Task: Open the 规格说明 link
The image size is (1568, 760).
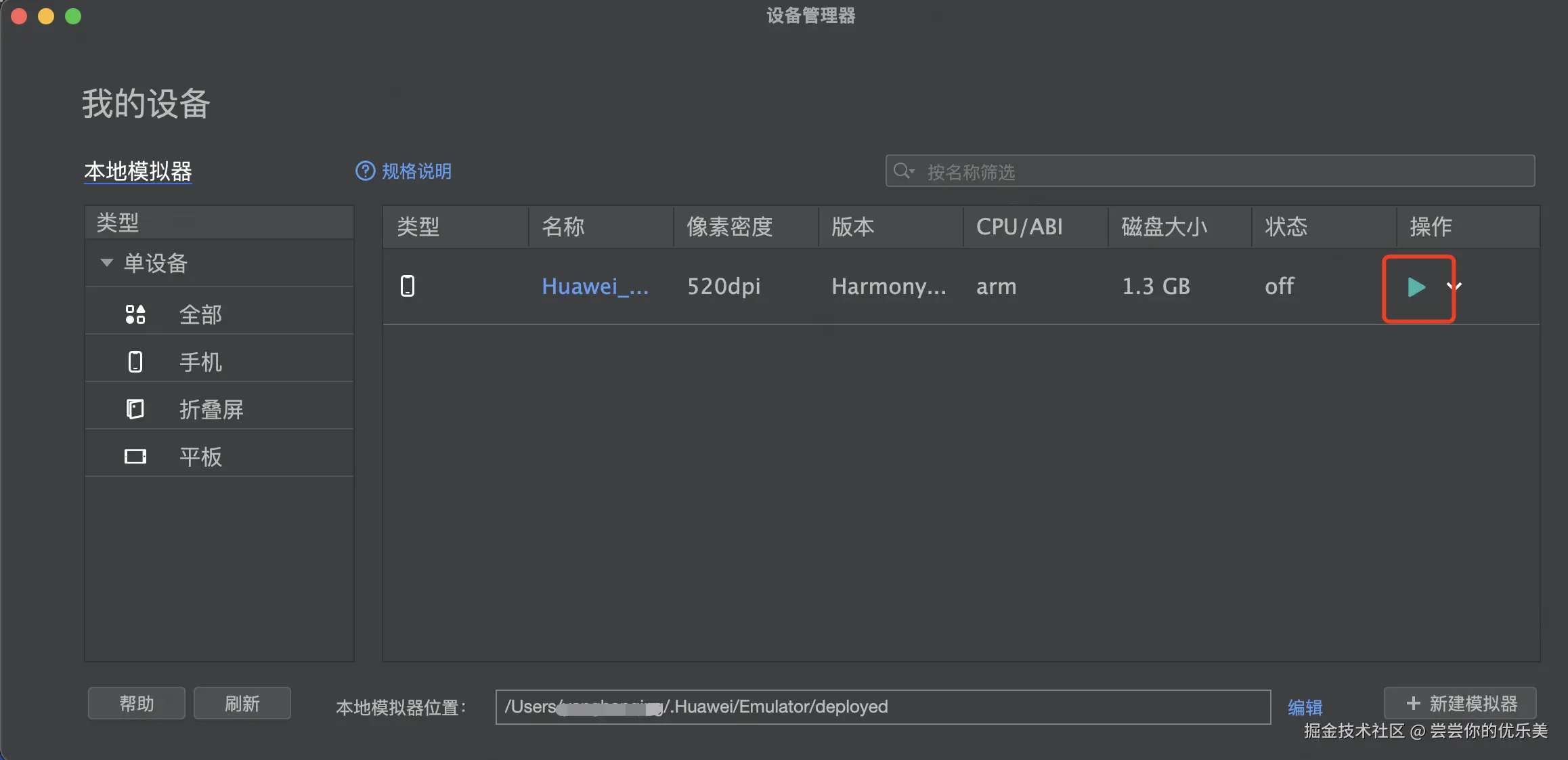Action: point(416,171)
